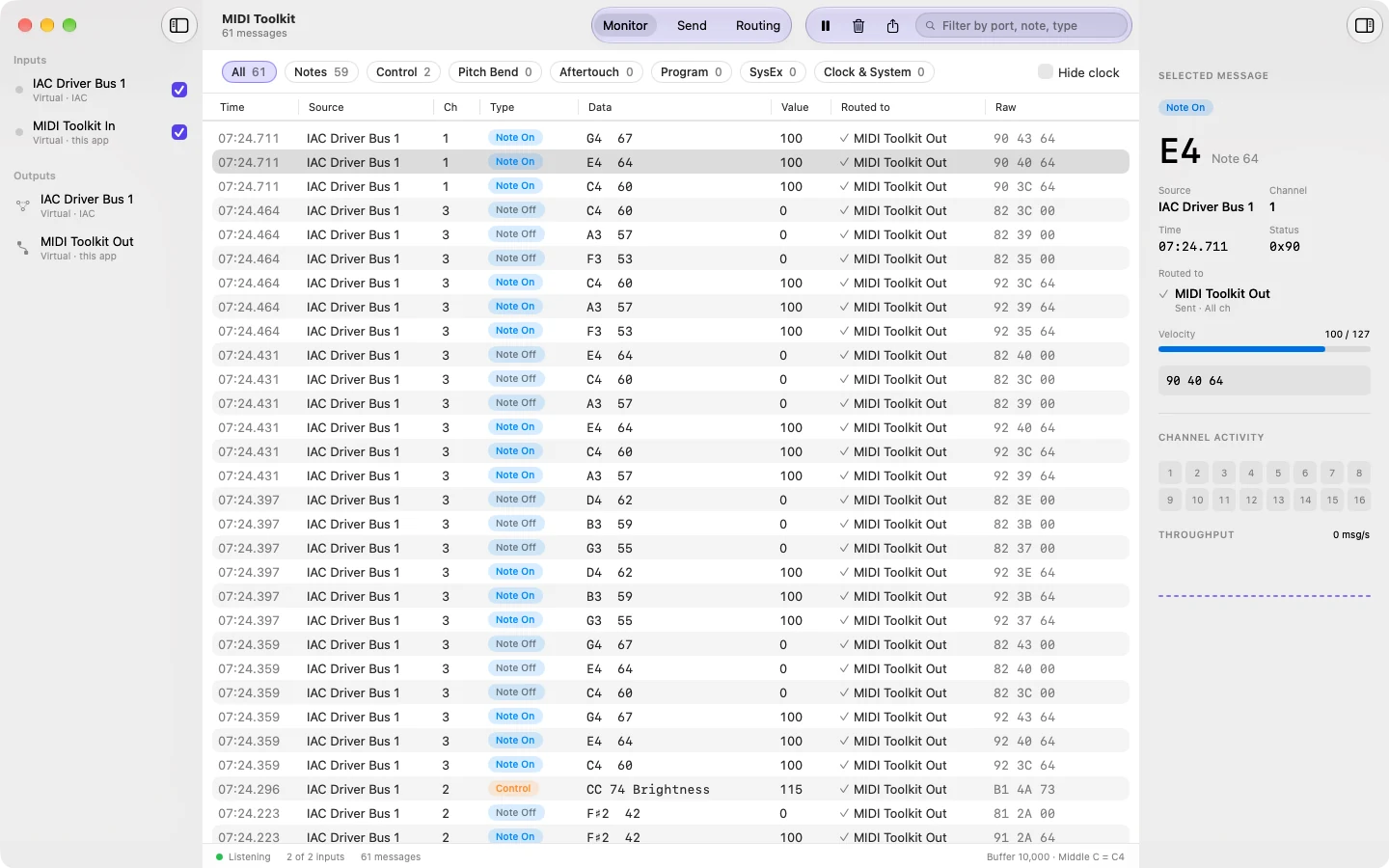
Task: Click the Type column header
Action: click(x=502, y=107)
